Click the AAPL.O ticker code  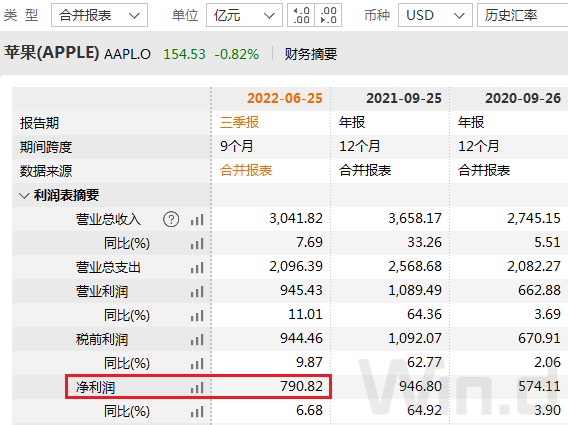127,54
